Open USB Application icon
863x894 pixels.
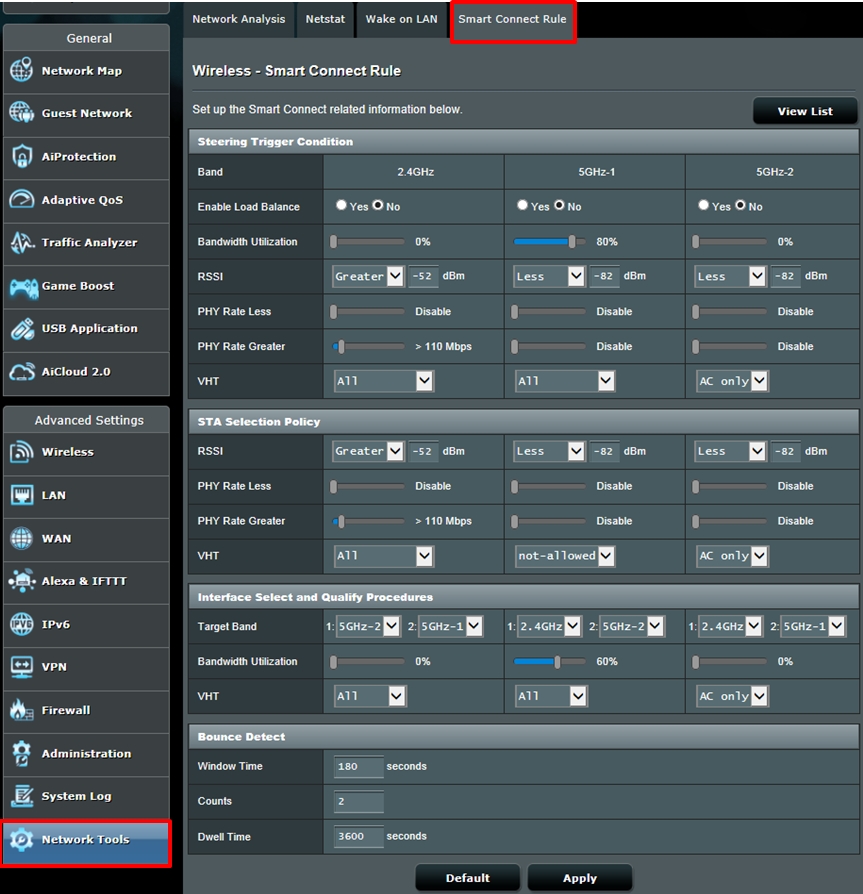[x=22, y=329]
